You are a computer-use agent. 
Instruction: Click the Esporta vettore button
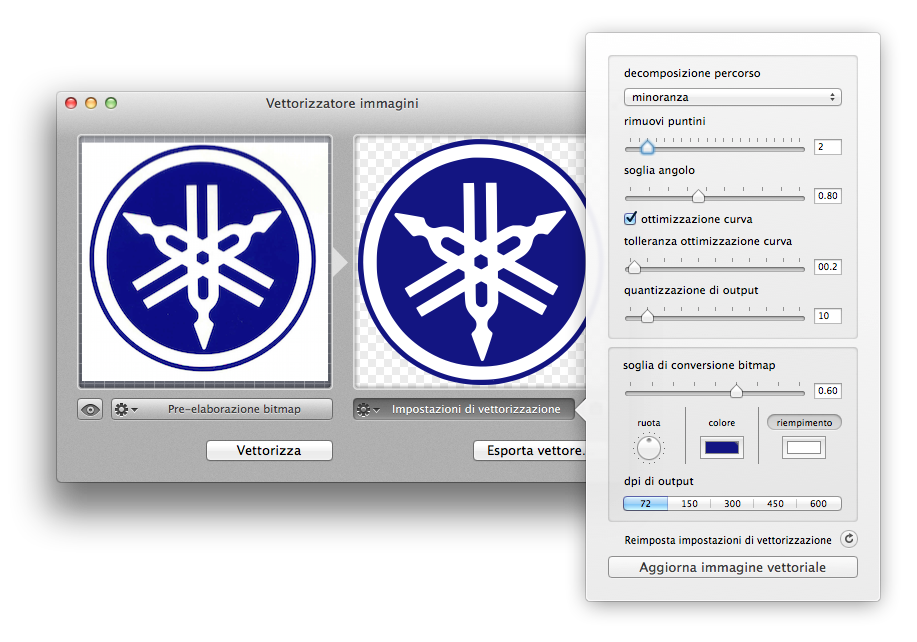[529, 450]
